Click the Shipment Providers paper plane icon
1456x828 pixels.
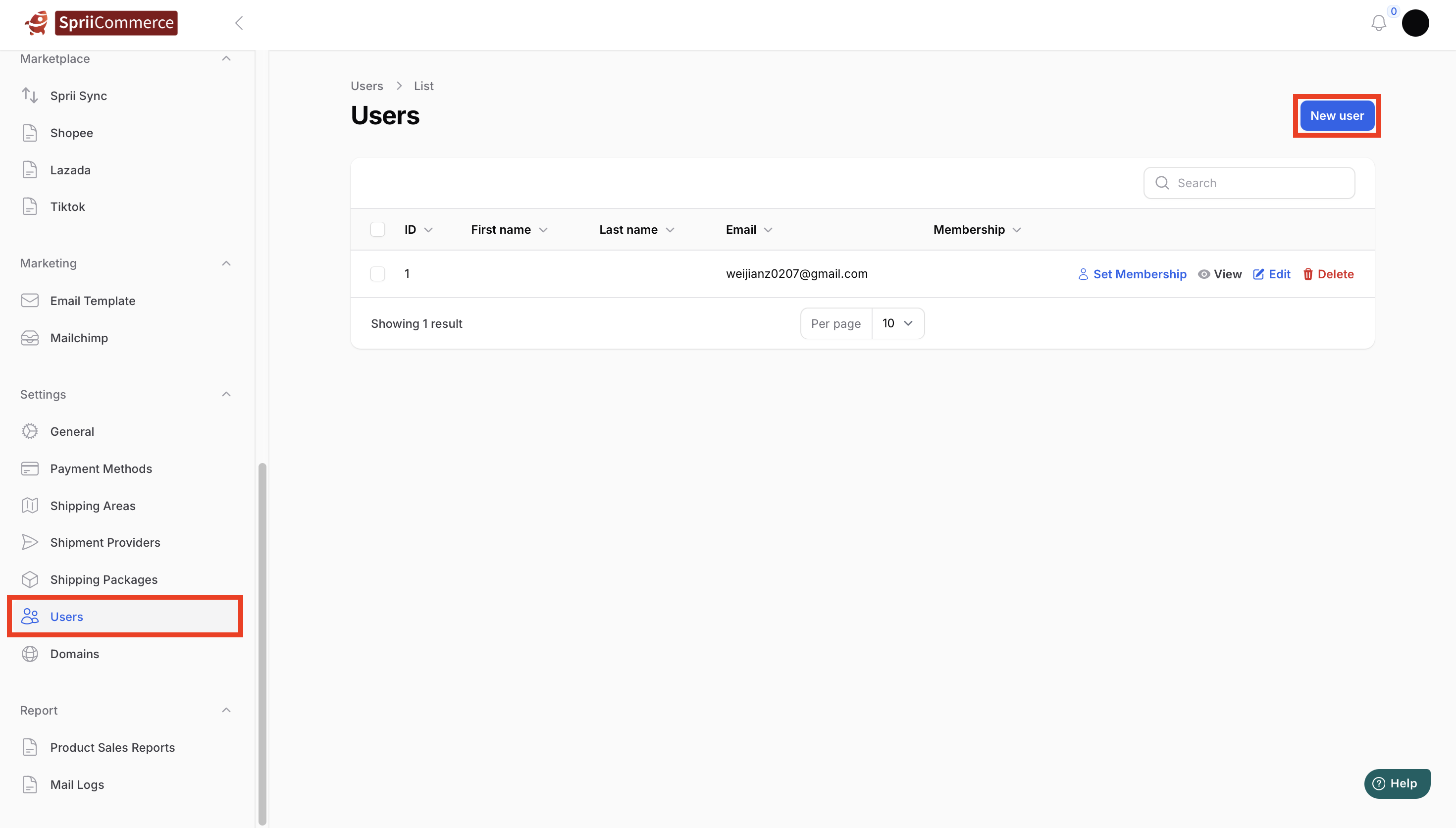point(30,543)
